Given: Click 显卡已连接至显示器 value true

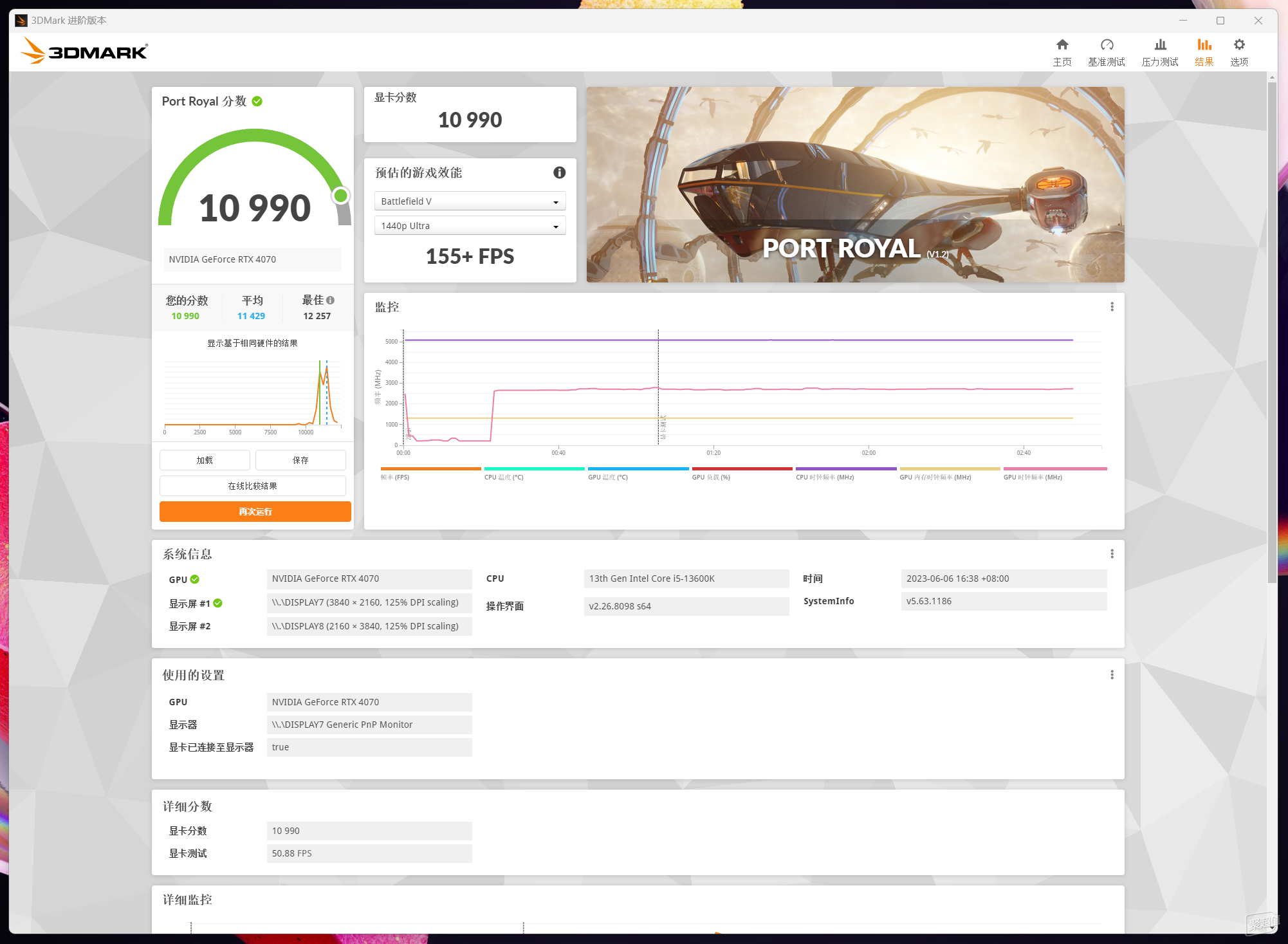Looking at the screenshot, I should (x=369, y=747).
